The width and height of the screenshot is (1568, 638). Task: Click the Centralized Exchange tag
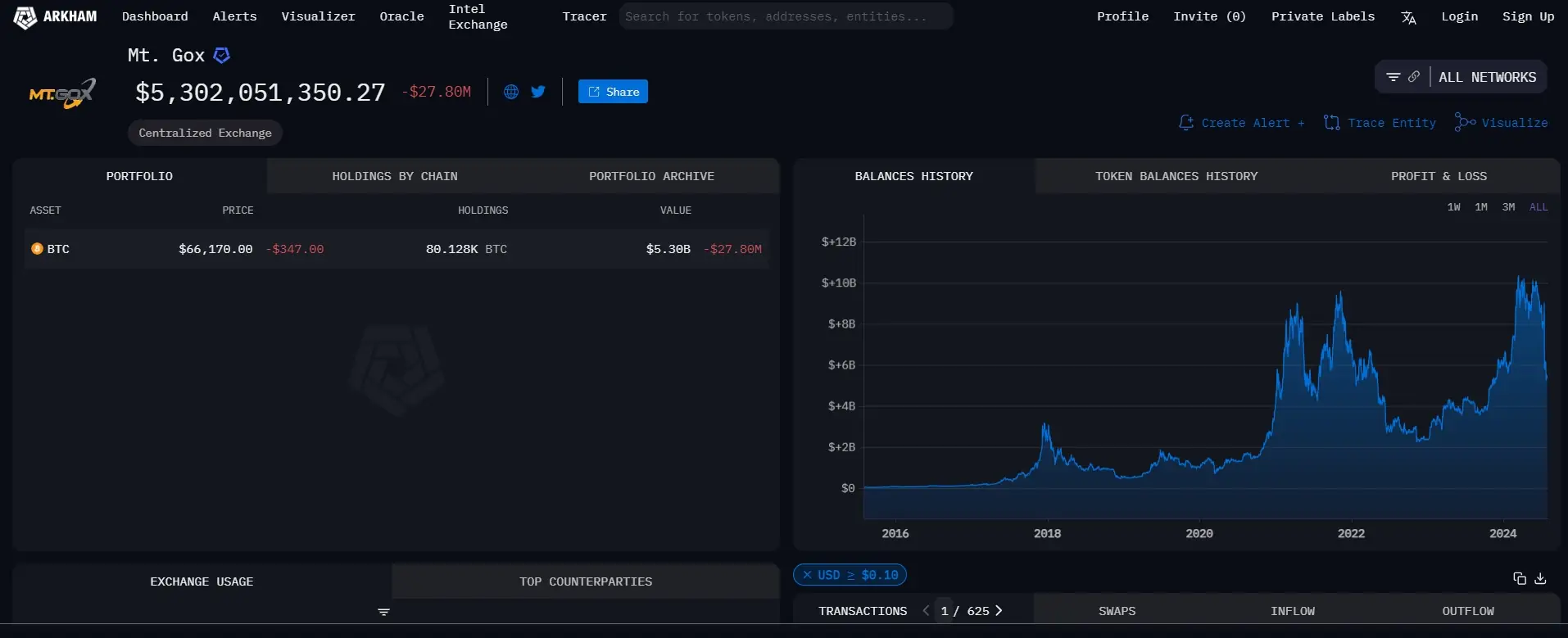(x=205, y=133)
